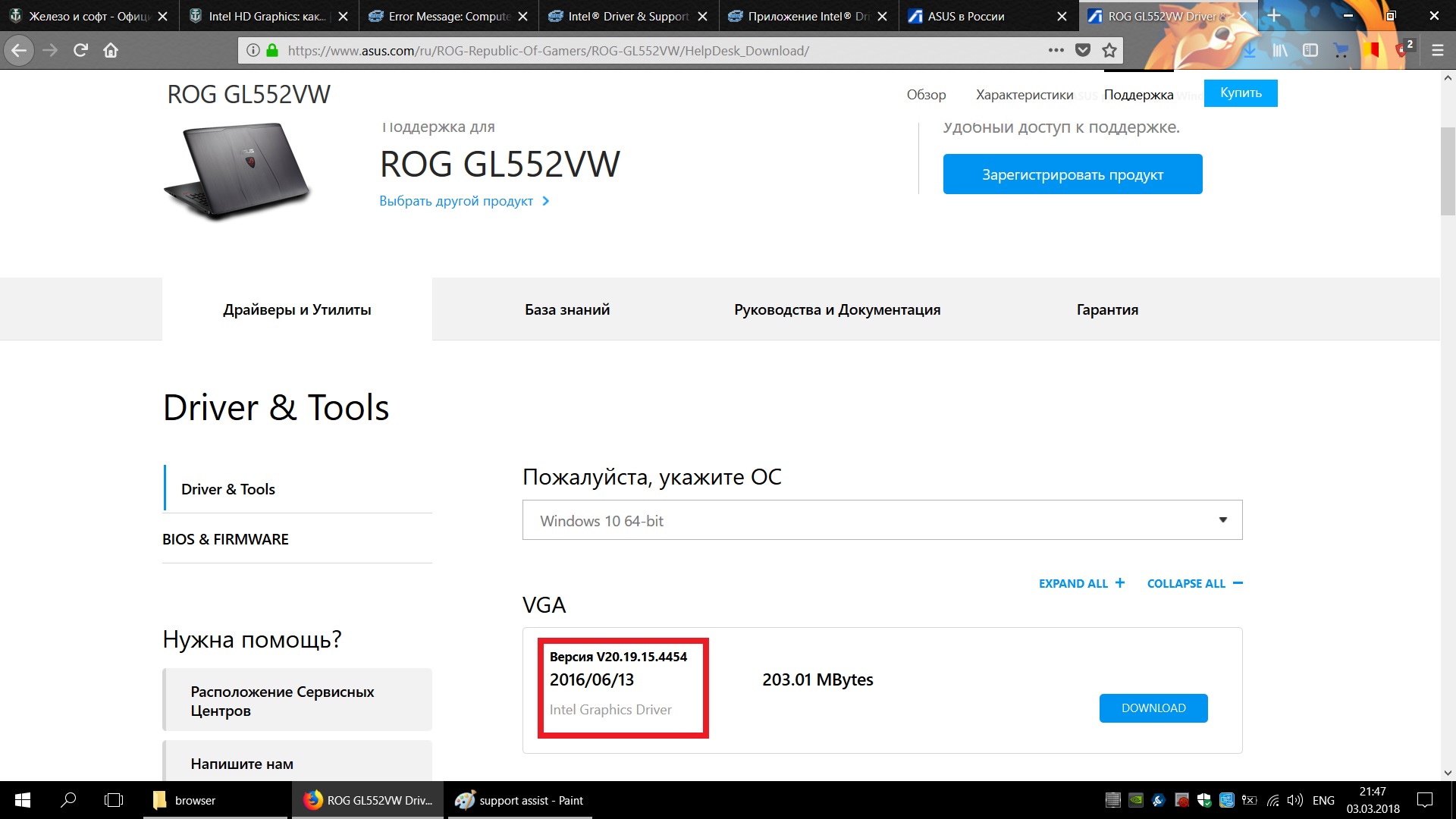Bookmark this page with the star
The width and height of the screenshot is (1456, 819).
1109,51
